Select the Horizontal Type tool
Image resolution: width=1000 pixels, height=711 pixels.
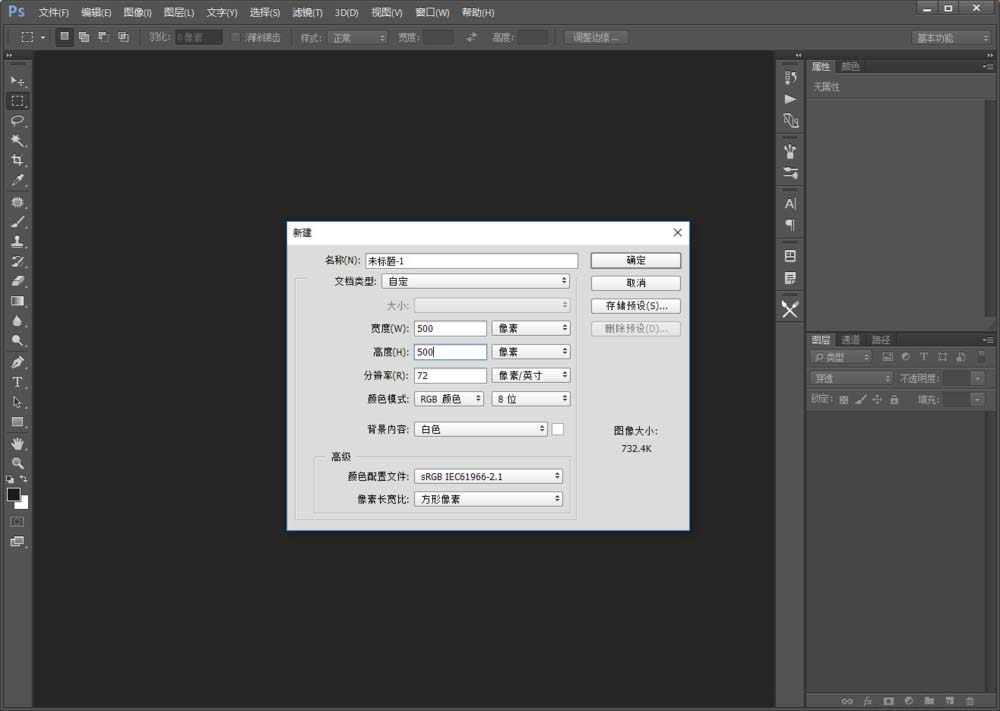click(x=17, y=382)
